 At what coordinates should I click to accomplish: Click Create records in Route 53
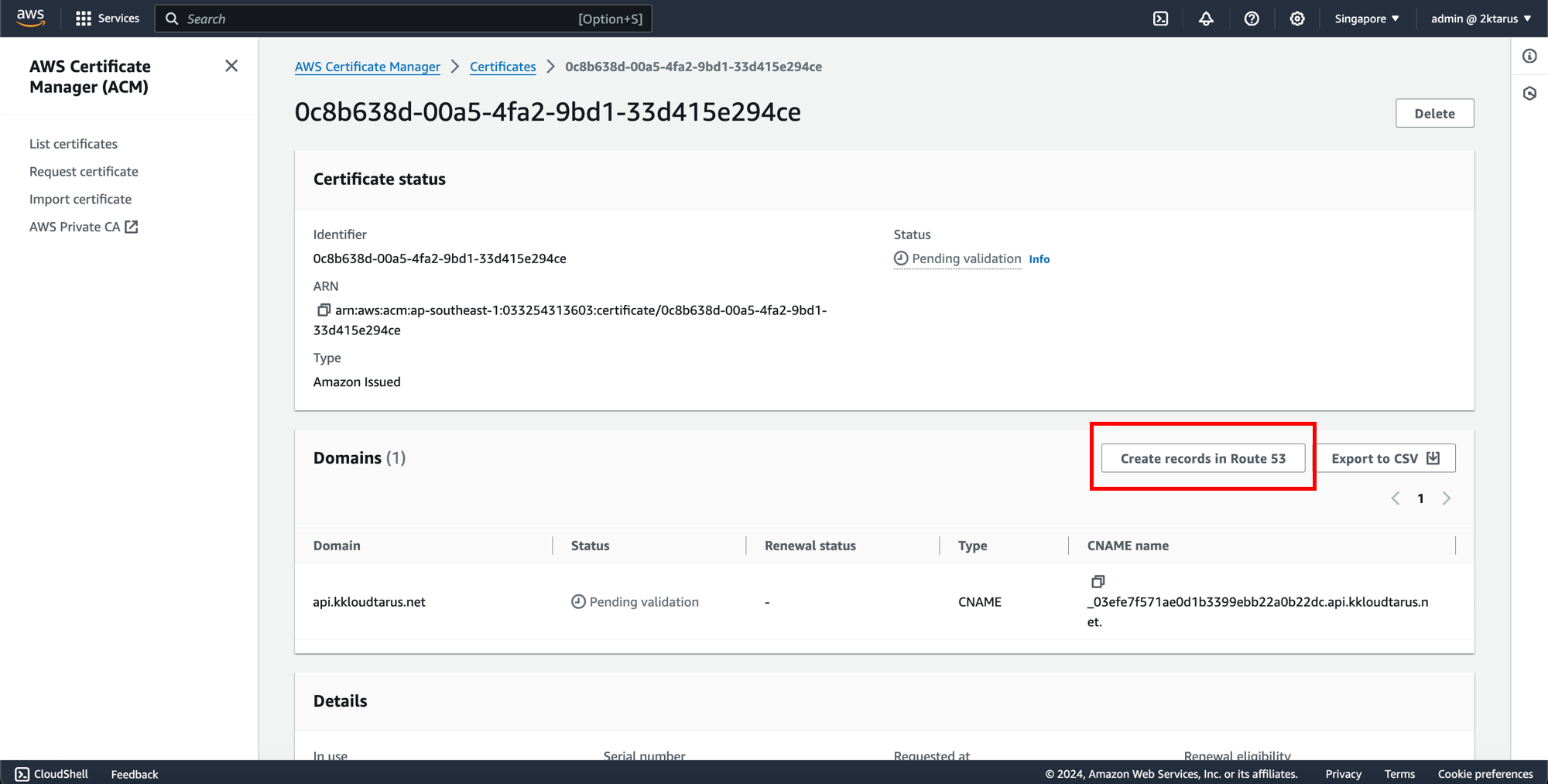coord(1203,458)
